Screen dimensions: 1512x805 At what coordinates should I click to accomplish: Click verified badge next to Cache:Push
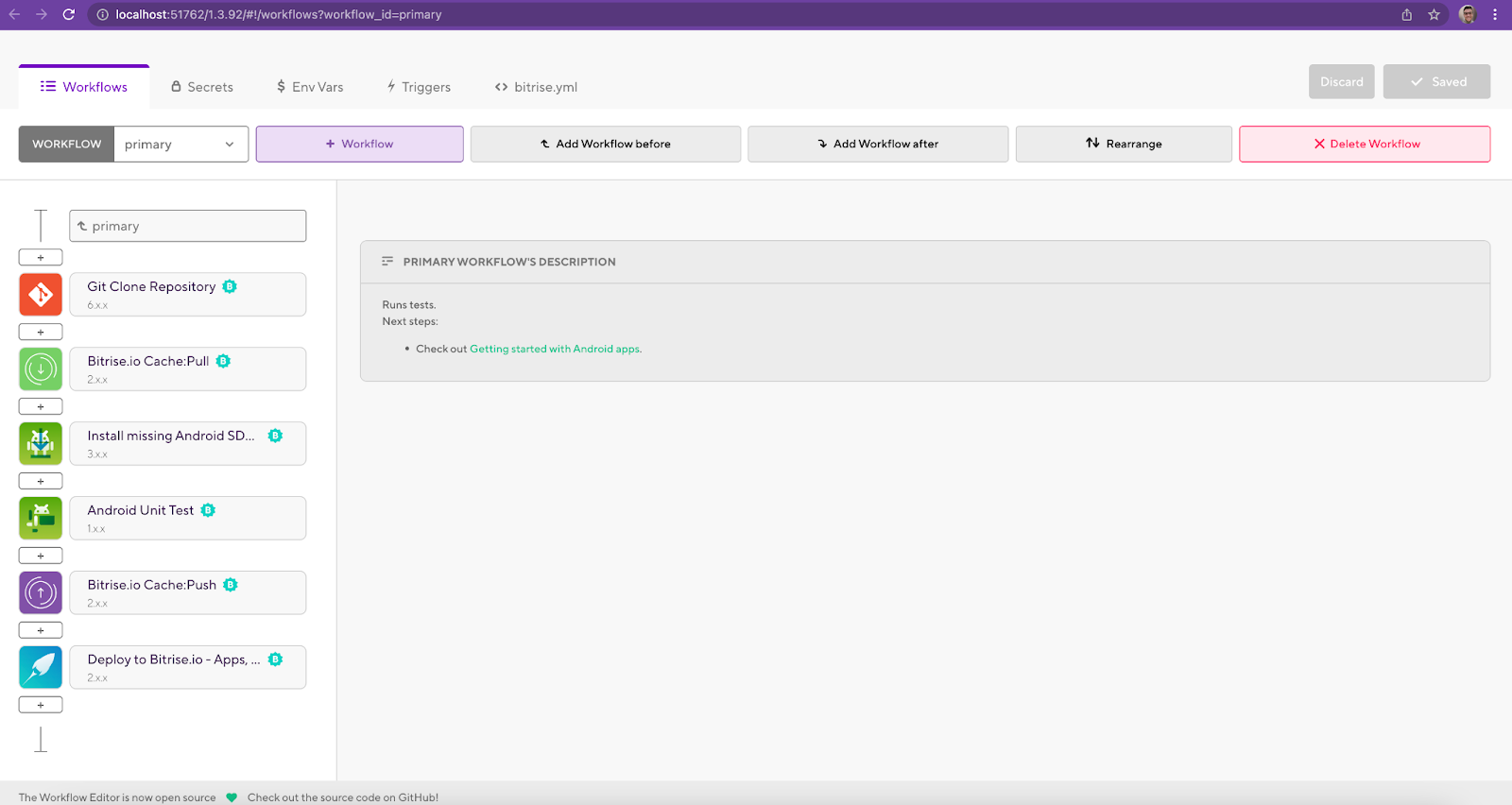(231, 585)
